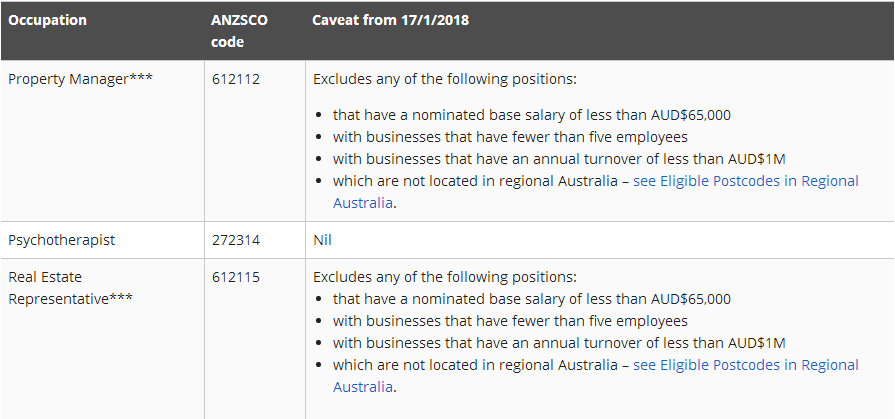The image size is (895, 419).
Task: Click the ANZSCO code column header
Action: click(x=239, y=31)
